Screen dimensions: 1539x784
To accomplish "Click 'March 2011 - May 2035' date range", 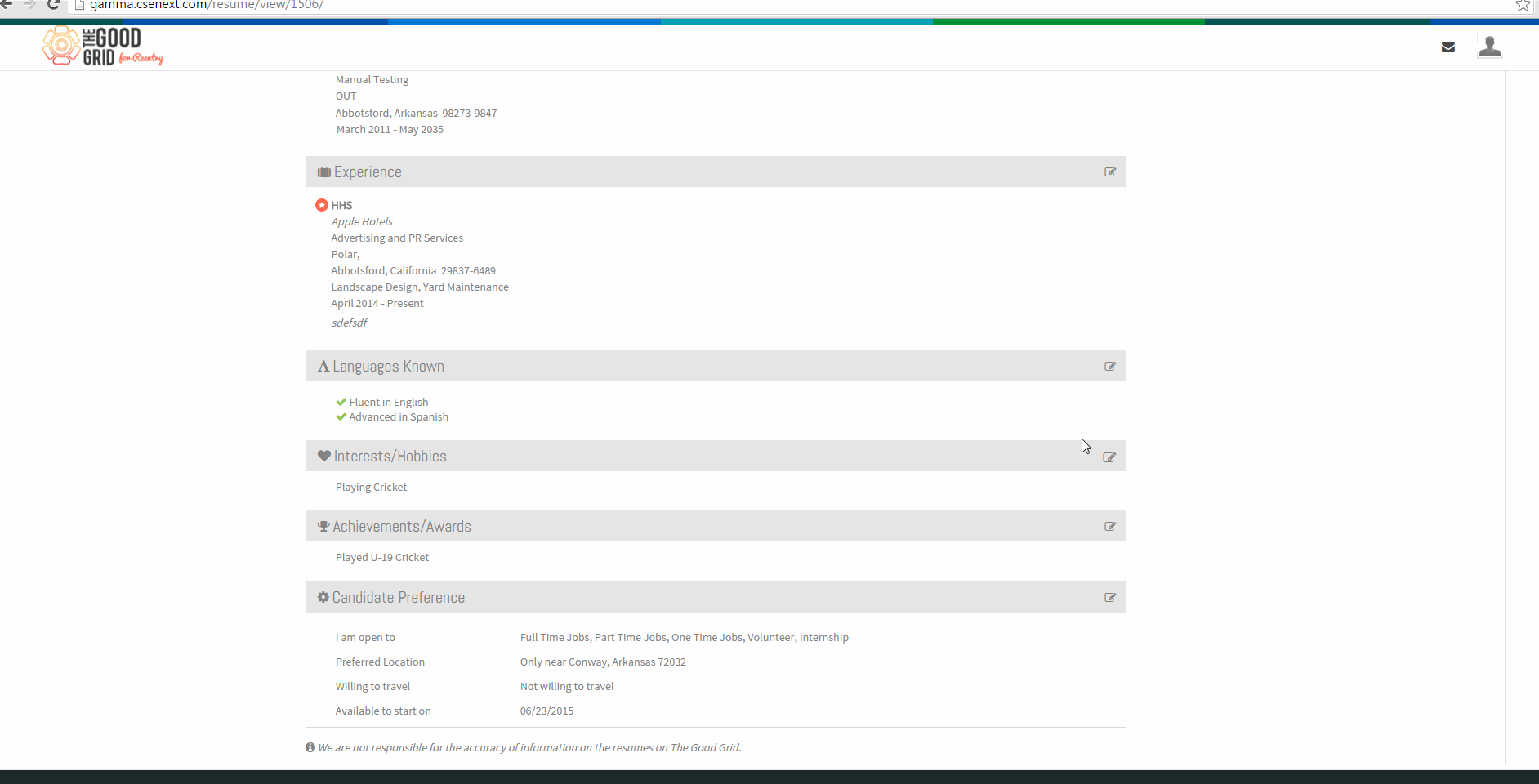I will pos(390,130).
